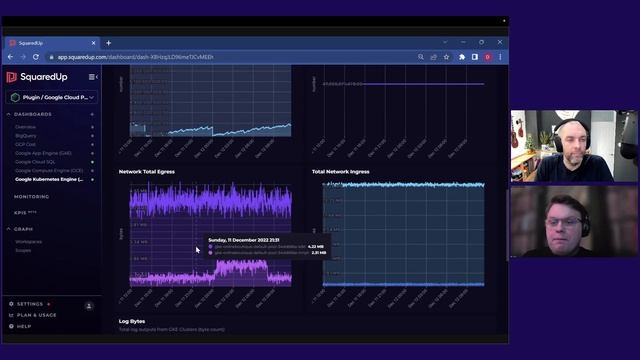Open Google Compute Engine (GCE) dashboard
Viewport: 640px width, 360px height.
tap(49, 171)
